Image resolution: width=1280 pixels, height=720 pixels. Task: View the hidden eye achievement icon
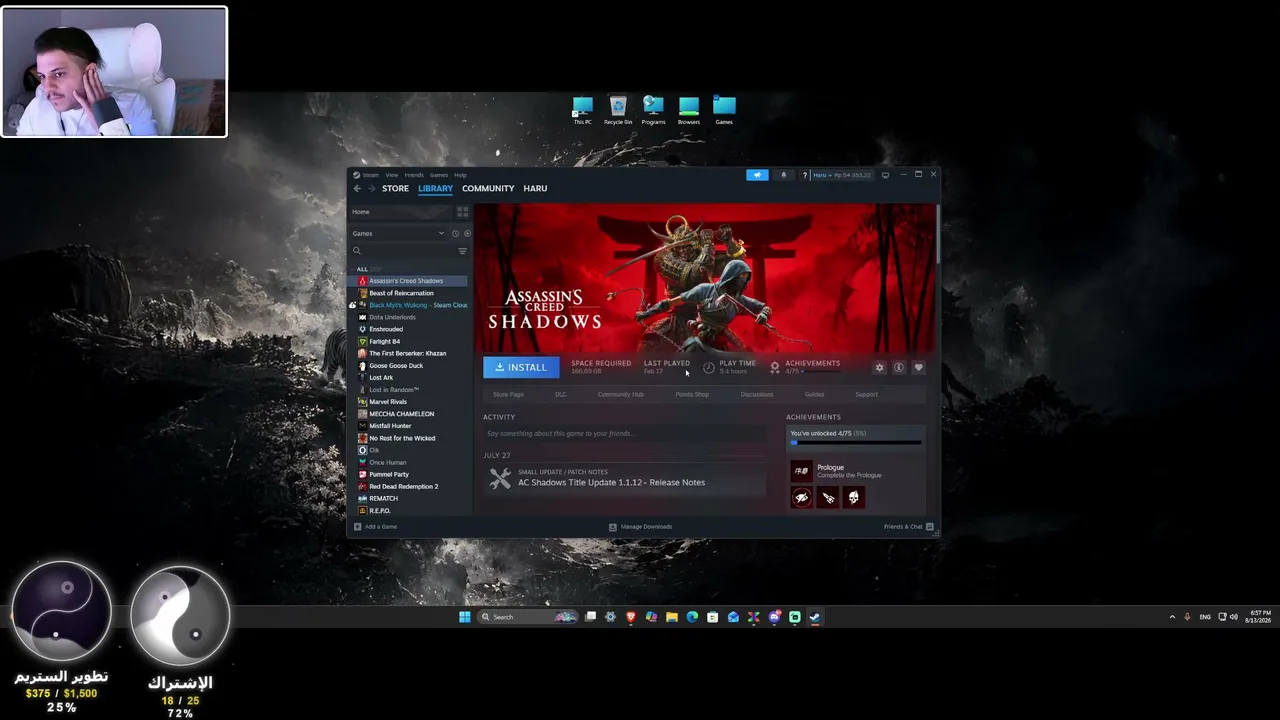click(x=801, y=497)
